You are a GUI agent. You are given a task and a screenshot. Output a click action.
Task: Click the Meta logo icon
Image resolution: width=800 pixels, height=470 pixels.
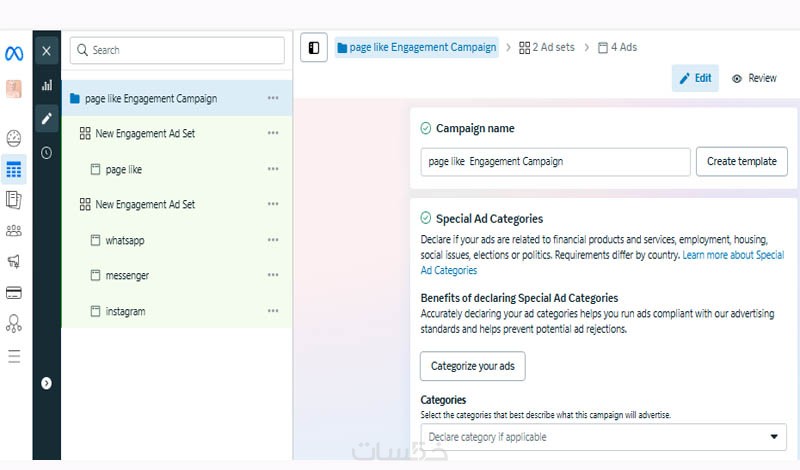pyautogui.click(x=14, y=53)
